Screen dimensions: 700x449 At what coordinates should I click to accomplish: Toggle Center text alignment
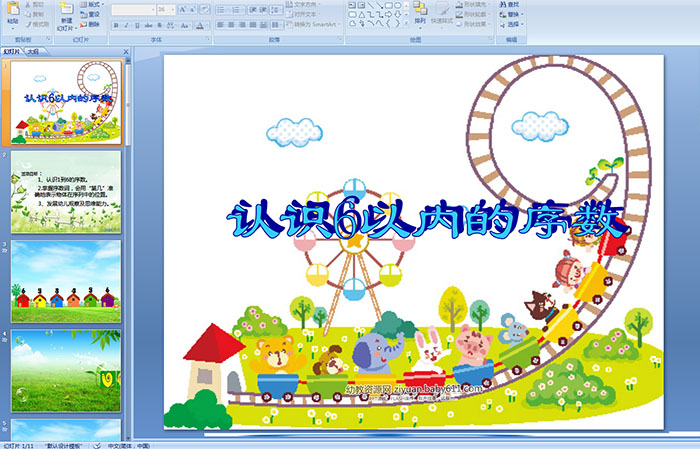tap(231, 25)
